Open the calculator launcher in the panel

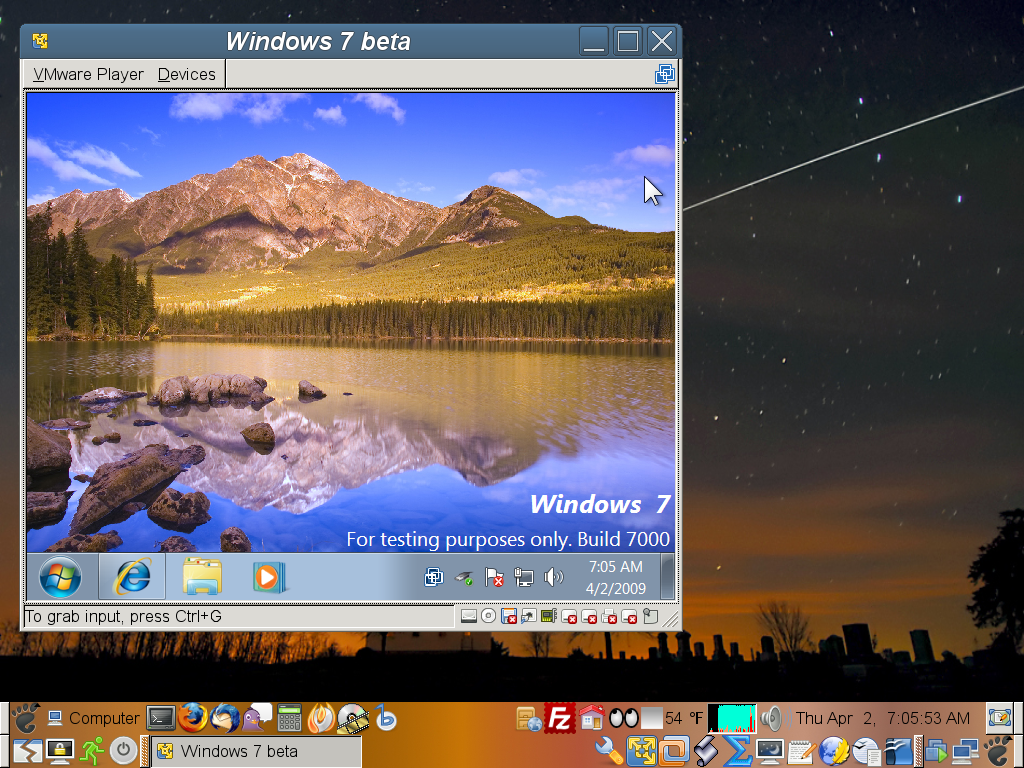290,717
